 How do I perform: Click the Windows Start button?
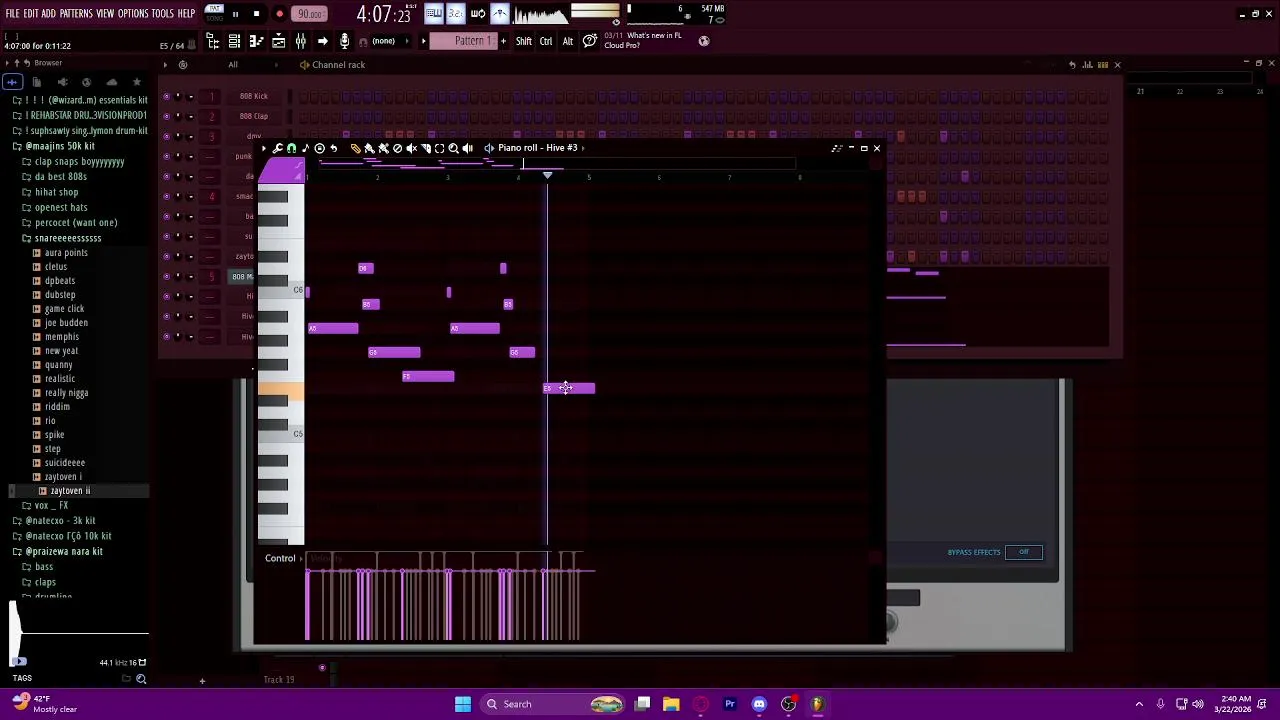[463, 704]
